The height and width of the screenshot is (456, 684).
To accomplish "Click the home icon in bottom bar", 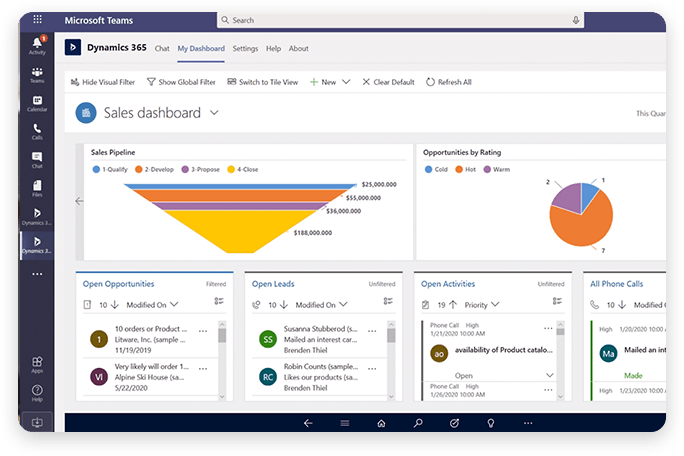I will (380, 423).
